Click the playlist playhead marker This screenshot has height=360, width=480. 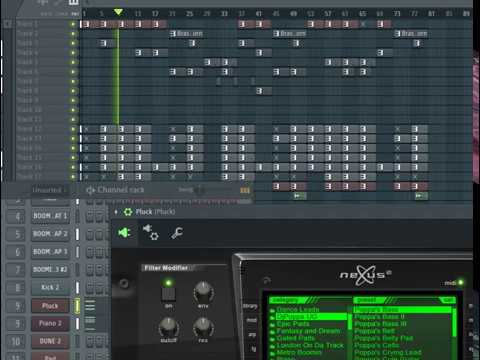[118, 13]
